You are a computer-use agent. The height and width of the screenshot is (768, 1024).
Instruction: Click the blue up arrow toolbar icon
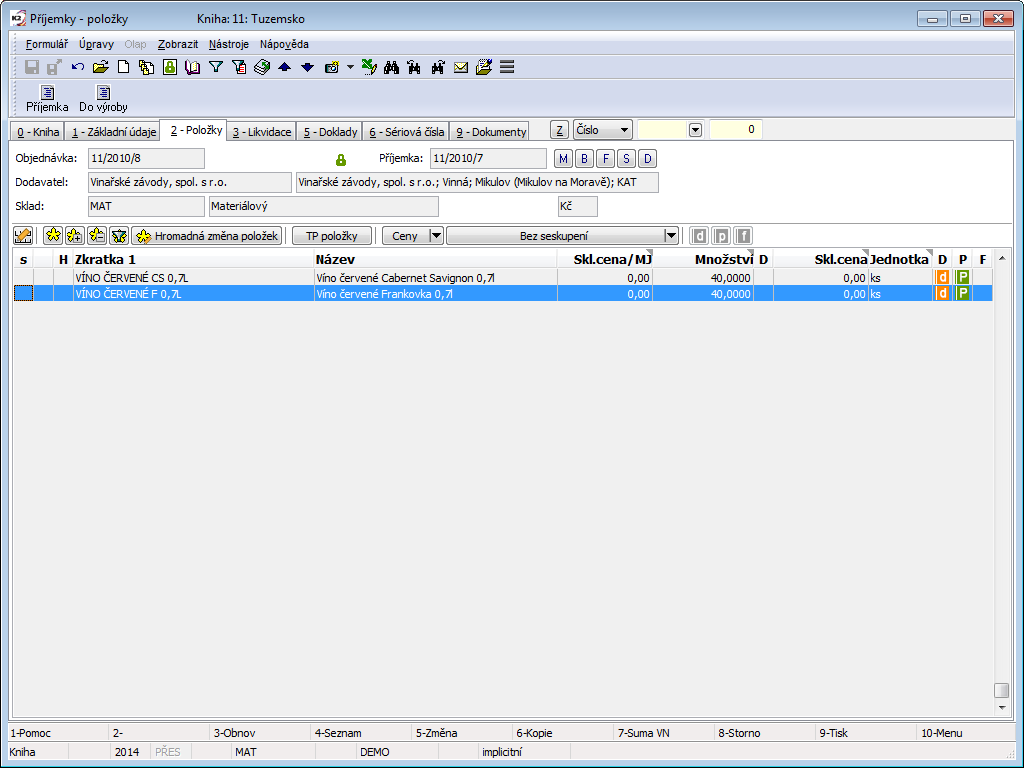click(x=284, y=68)
